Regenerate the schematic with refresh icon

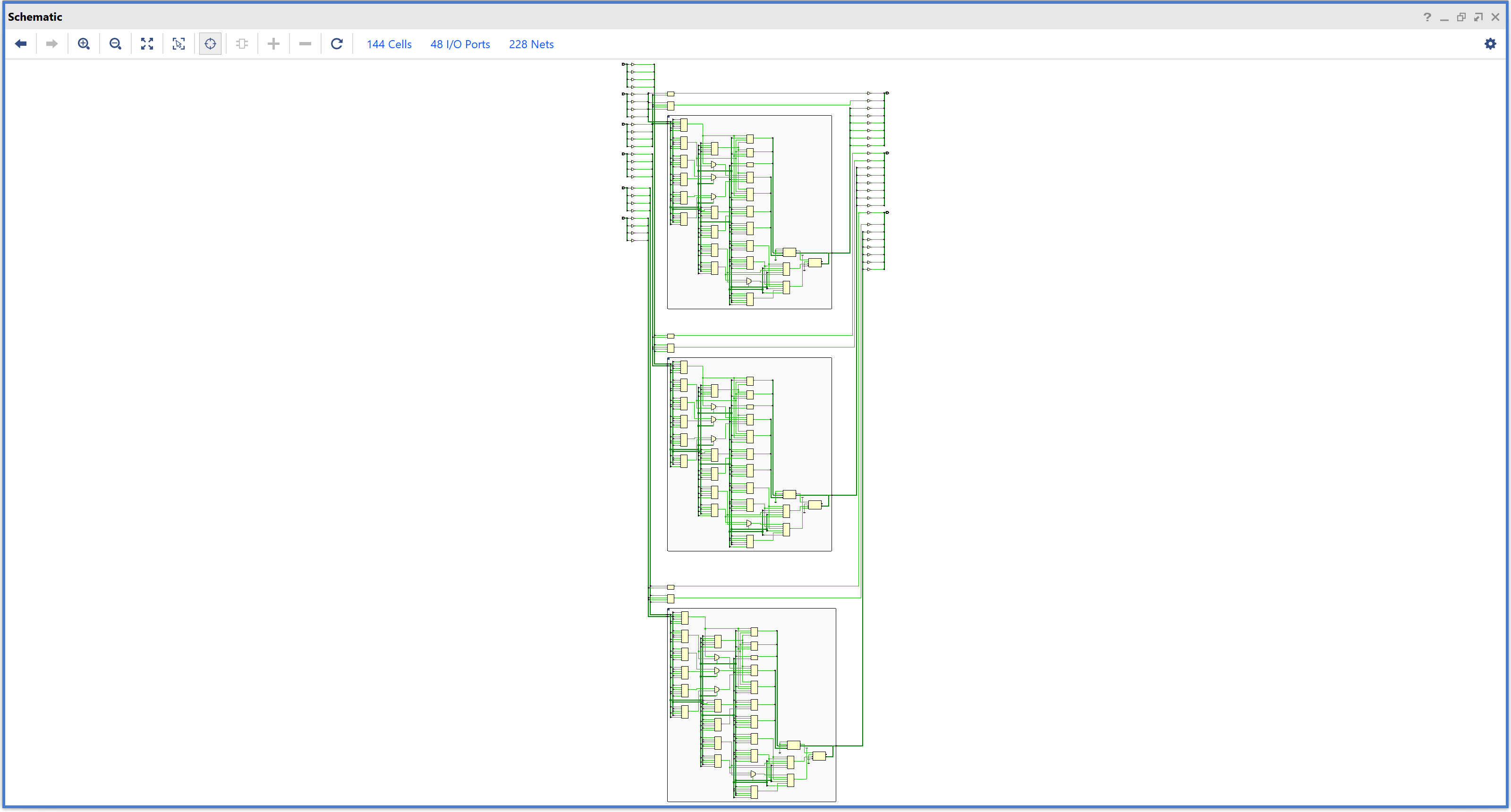pyautogui.click(x=337, y=44)
